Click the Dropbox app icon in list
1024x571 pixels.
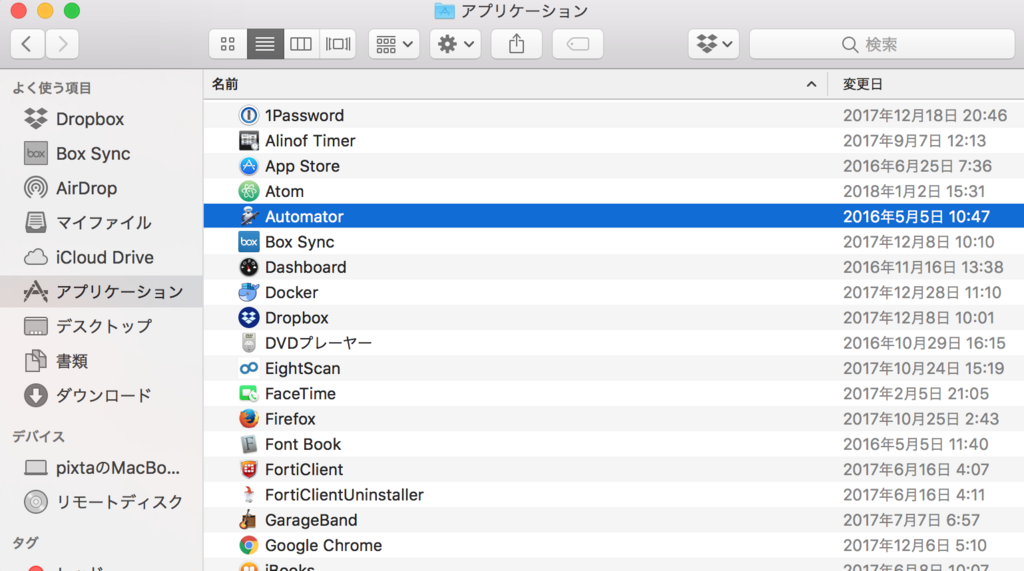coord(248,318)
